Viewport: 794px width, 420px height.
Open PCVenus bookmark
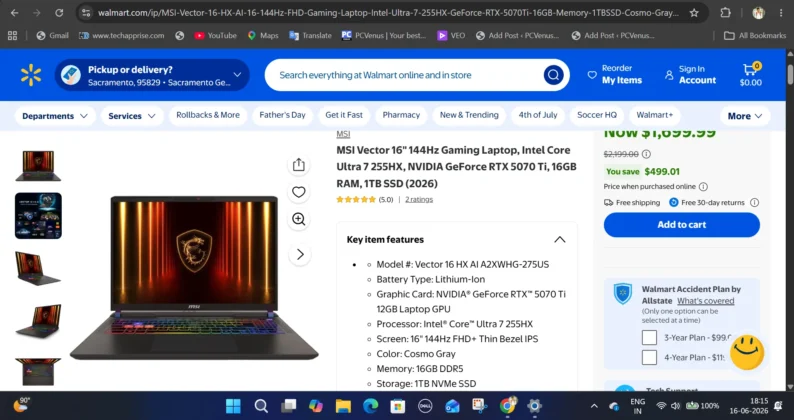[x=384, y=35]
